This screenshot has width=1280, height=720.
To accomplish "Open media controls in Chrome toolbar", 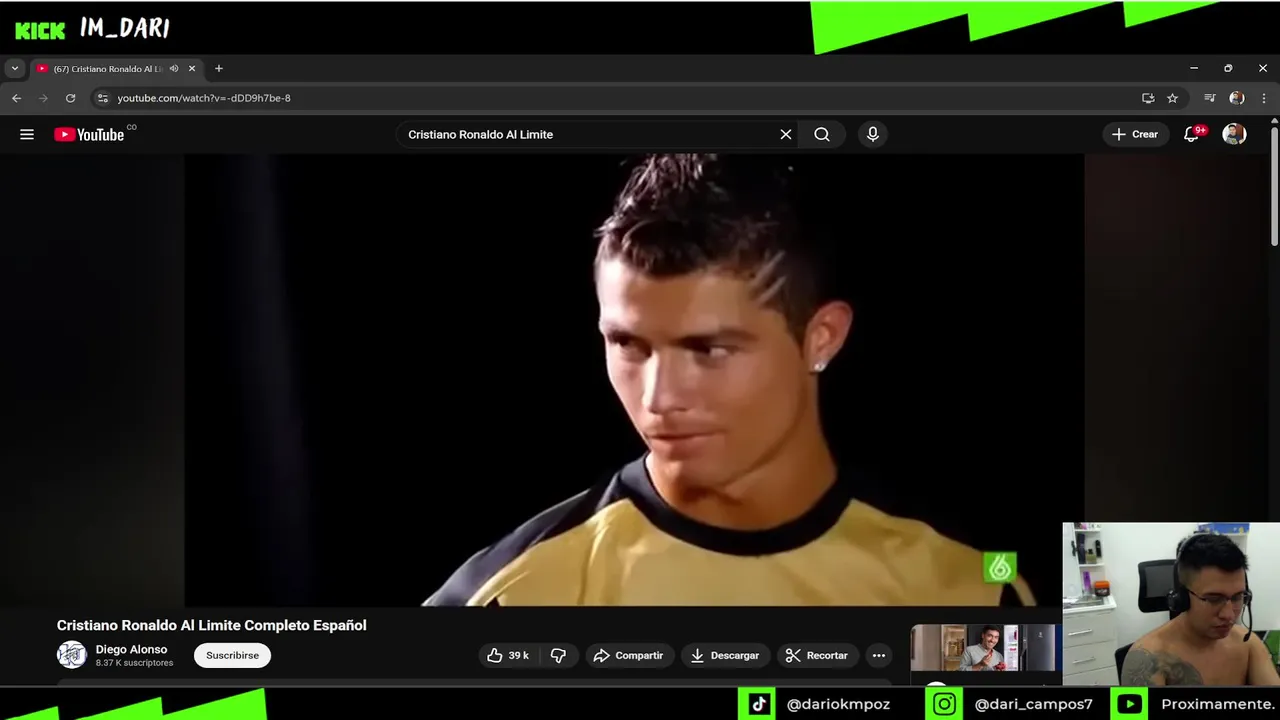I will (x=1210, y=98).
